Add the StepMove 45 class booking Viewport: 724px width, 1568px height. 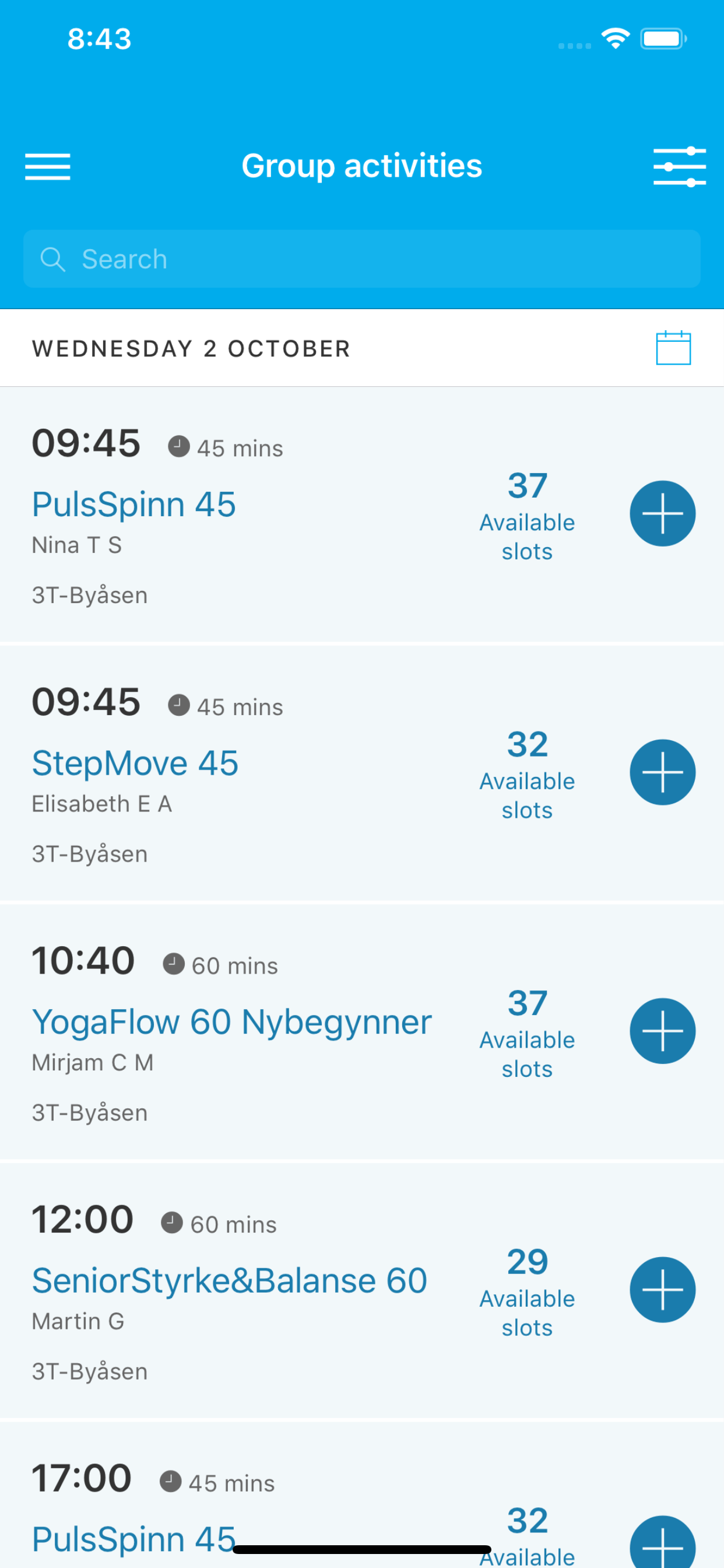662,772
